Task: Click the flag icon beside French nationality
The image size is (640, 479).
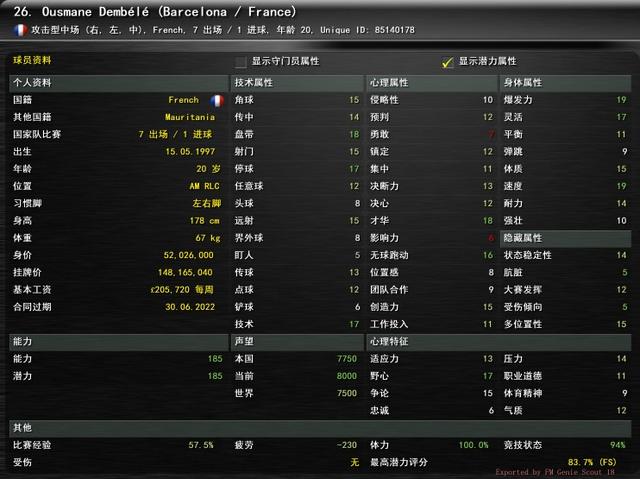Action: pyautogui.click(x=217, y=100)
